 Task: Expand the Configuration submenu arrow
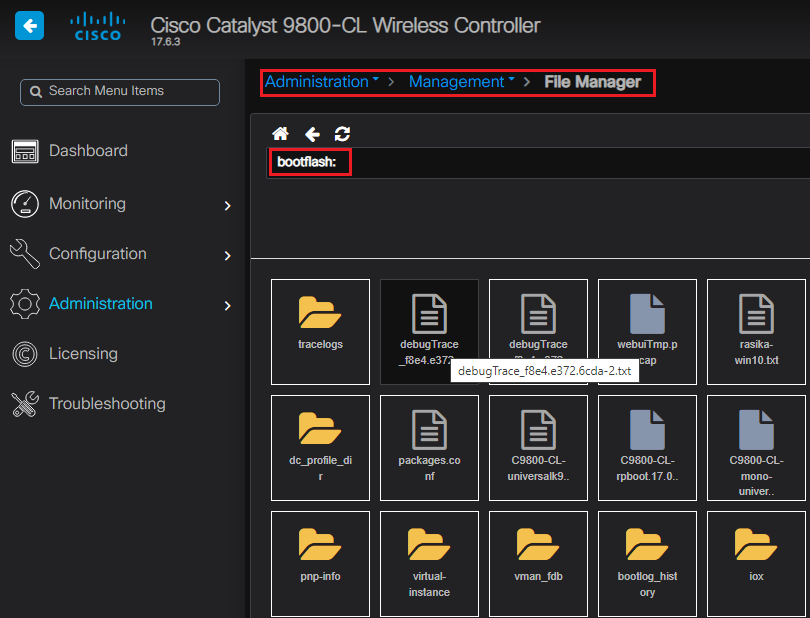227,255
